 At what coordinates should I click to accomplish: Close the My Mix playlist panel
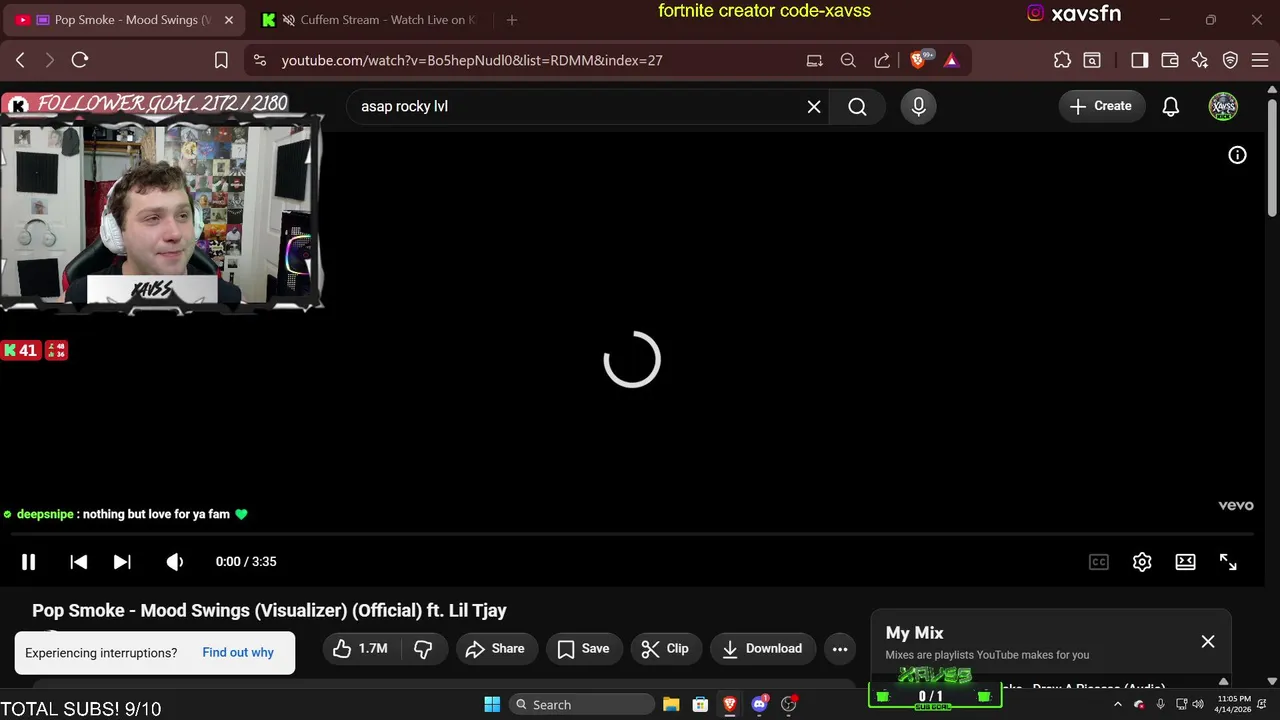pyautogui.click(x=1208, y=642)
